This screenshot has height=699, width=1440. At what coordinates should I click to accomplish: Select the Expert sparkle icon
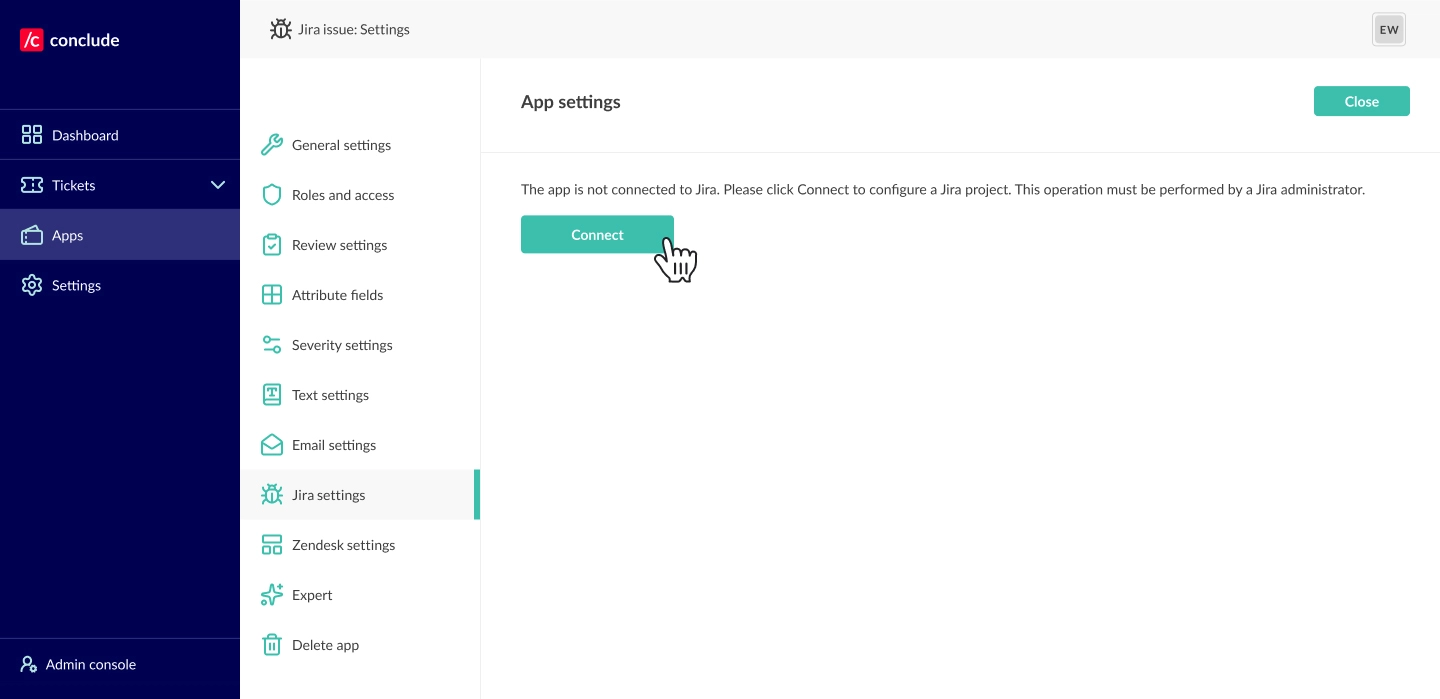272,595
